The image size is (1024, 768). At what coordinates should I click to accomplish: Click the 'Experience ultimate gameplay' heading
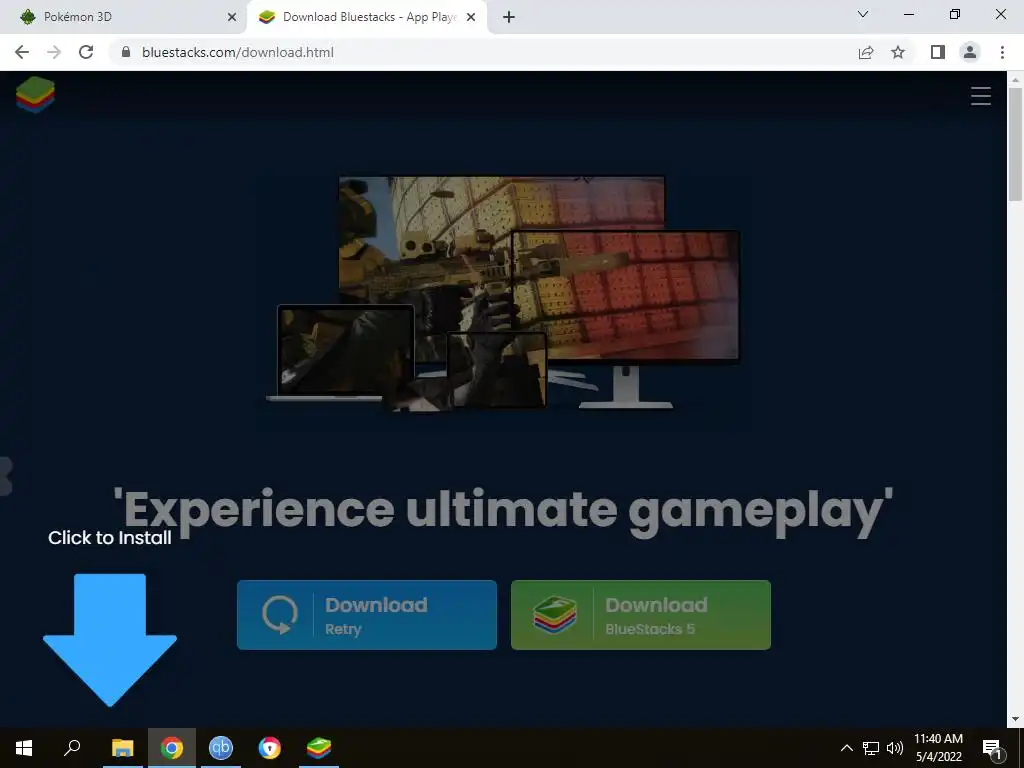coord(503,513)
